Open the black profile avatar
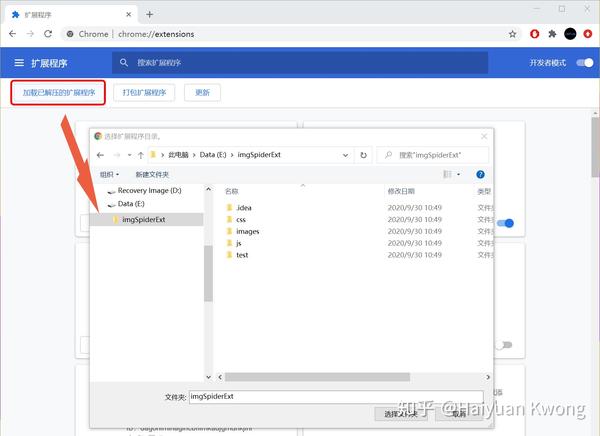600x436 pixels. [x=570, y=34]
